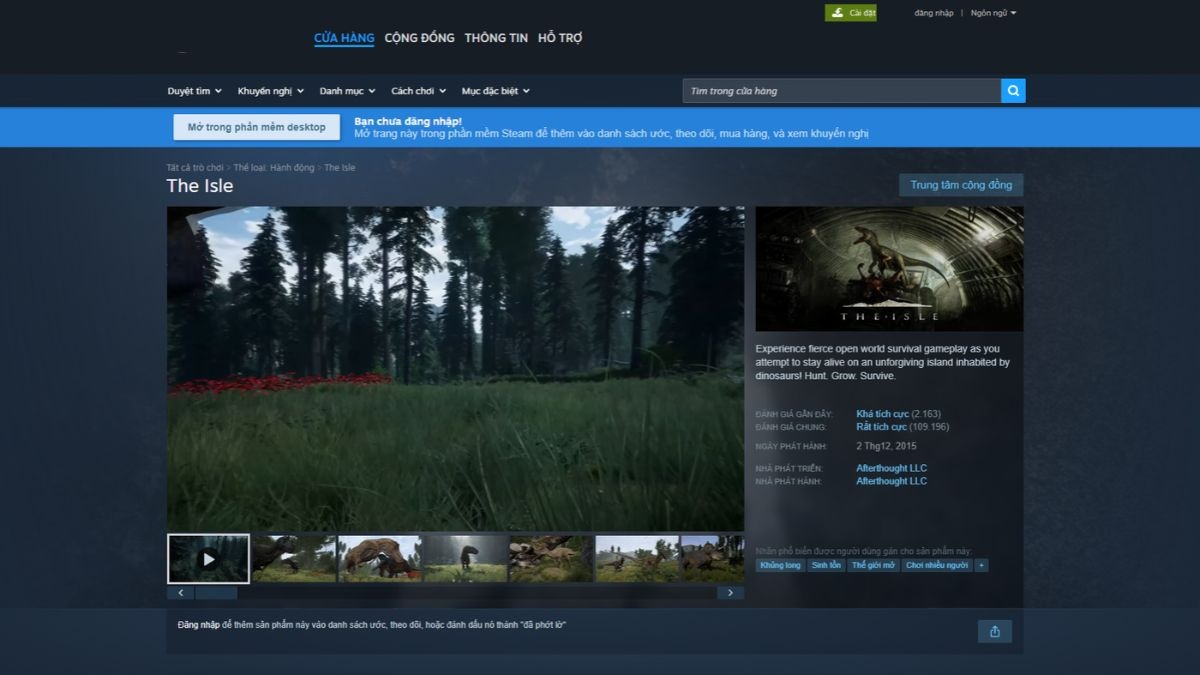Click the left arrow of the thumbnail strip
Screen dimensions: 1200x675
pyautogui.click(x=181, y=593)
